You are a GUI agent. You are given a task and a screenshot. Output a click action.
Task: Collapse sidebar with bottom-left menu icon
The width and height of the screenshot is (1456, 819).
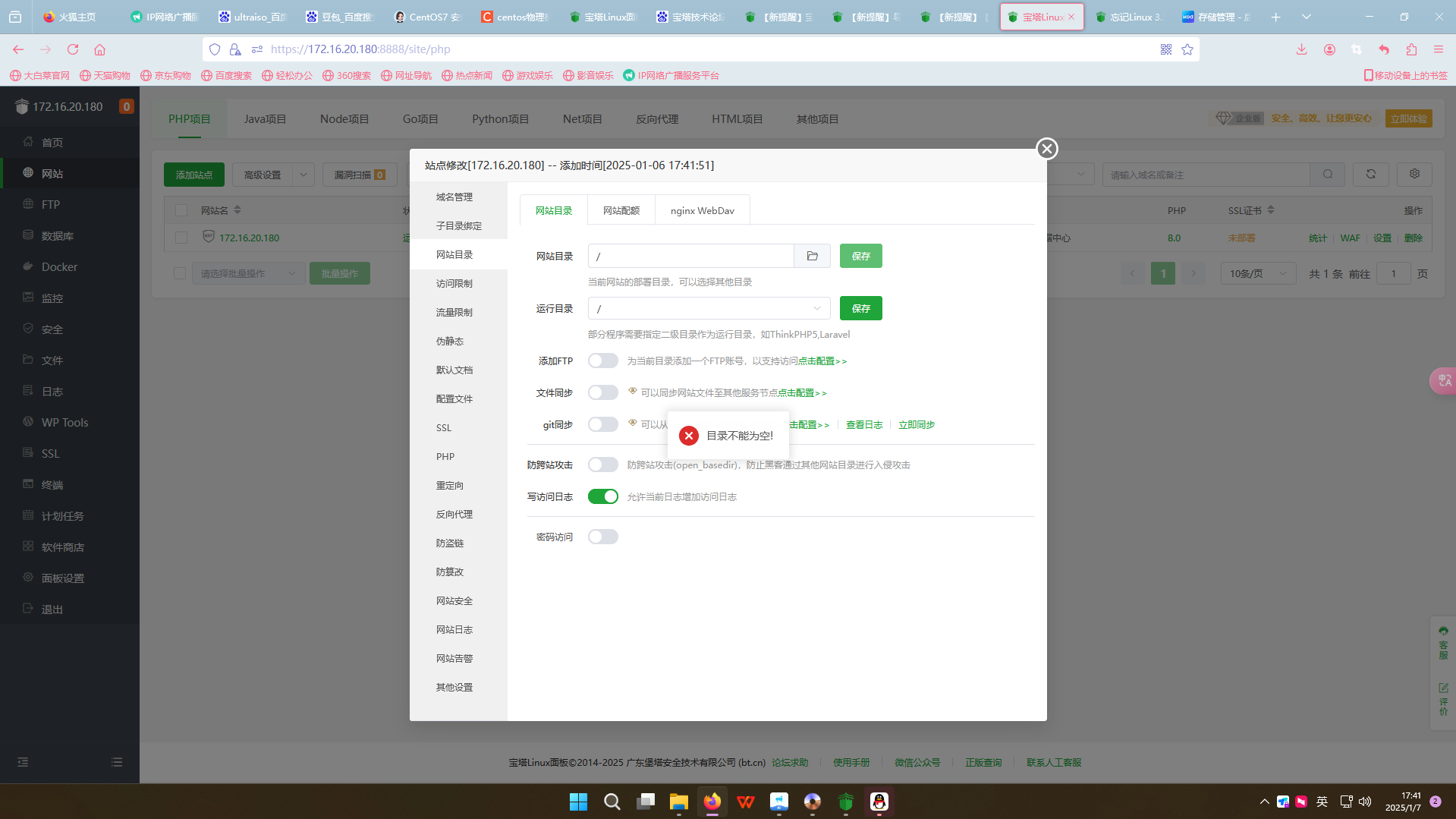(23, 762)
